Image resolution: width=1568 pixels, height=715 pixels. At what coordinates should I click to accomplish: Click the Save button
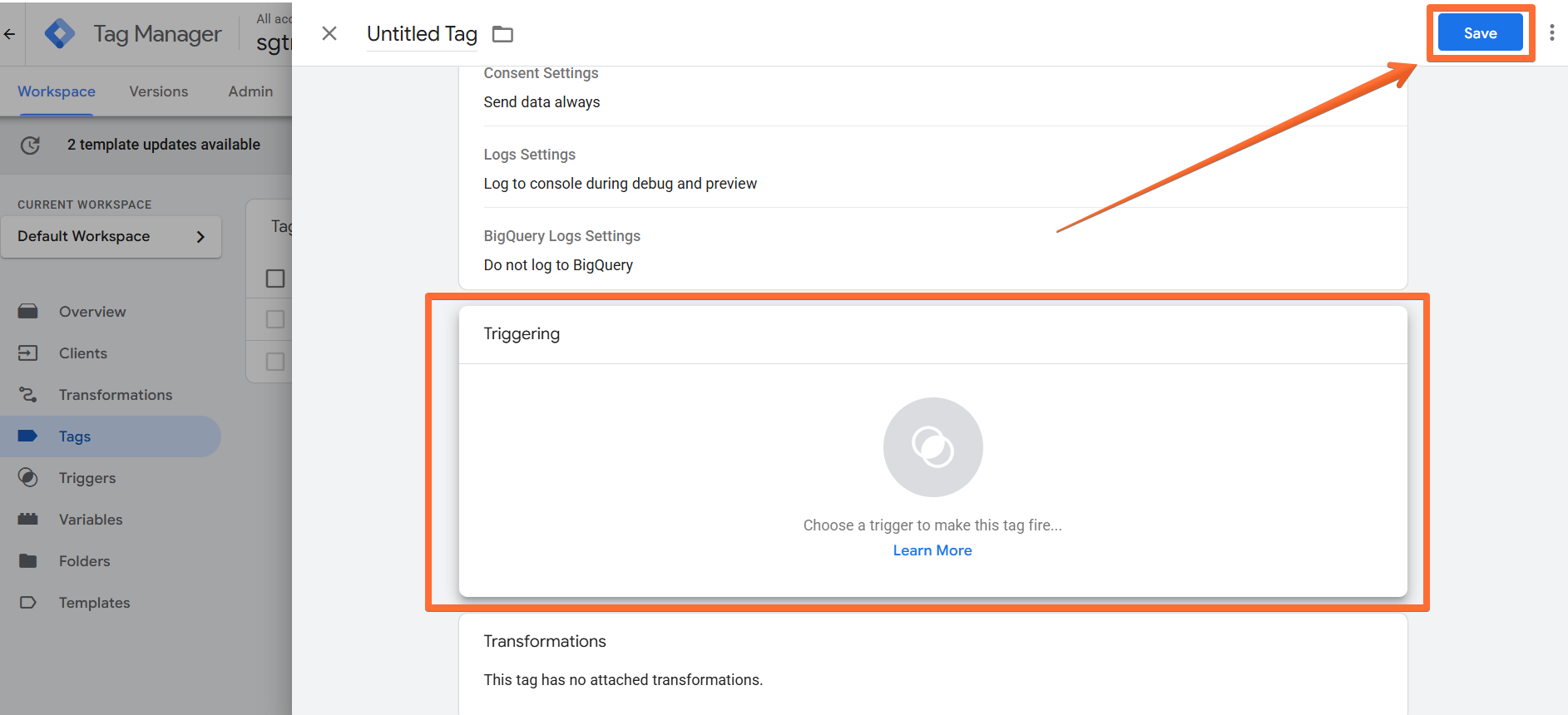coord(1480,33)
